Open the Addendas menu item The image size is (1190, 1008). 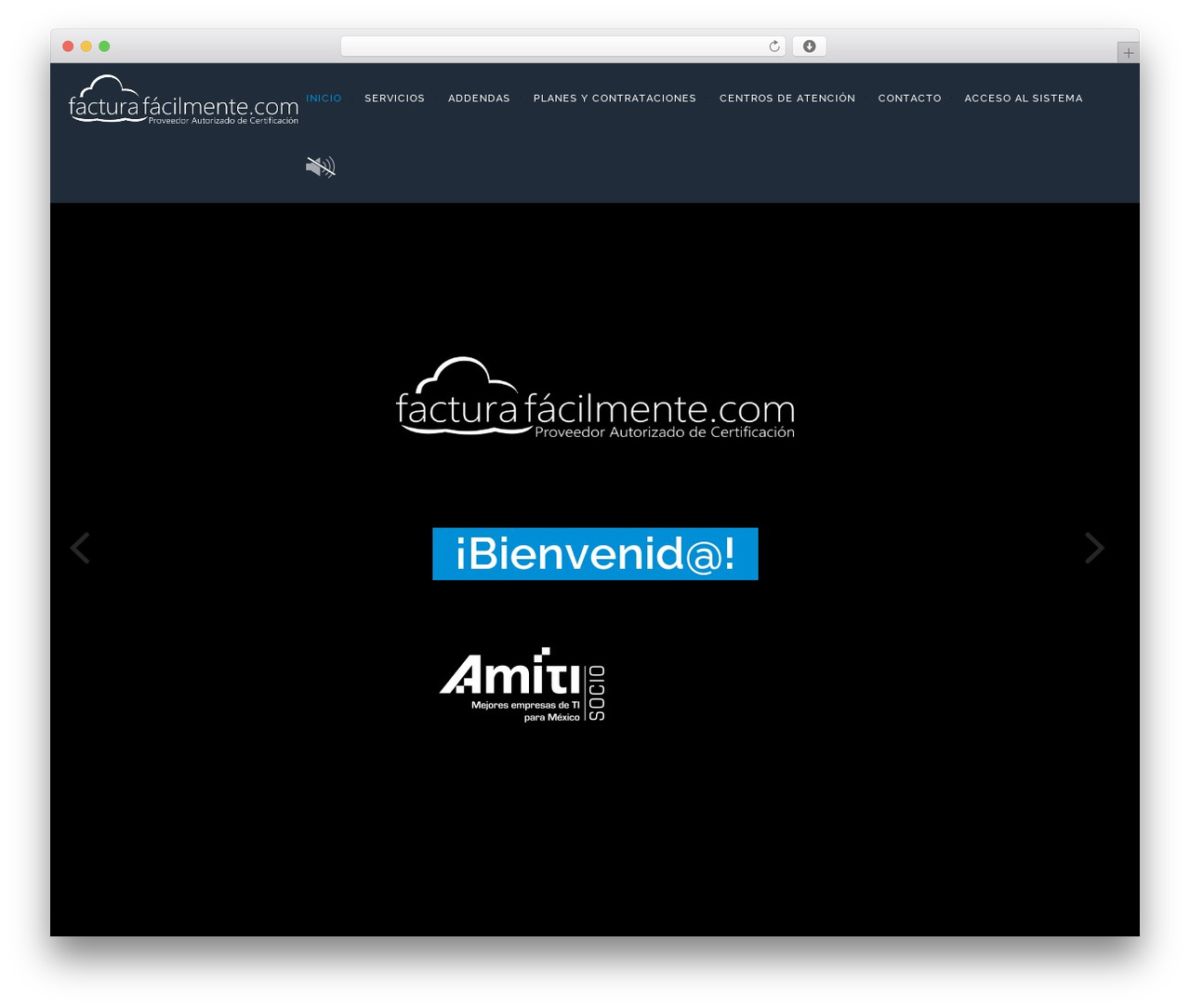pyautogui.click(x=479, y=99)
